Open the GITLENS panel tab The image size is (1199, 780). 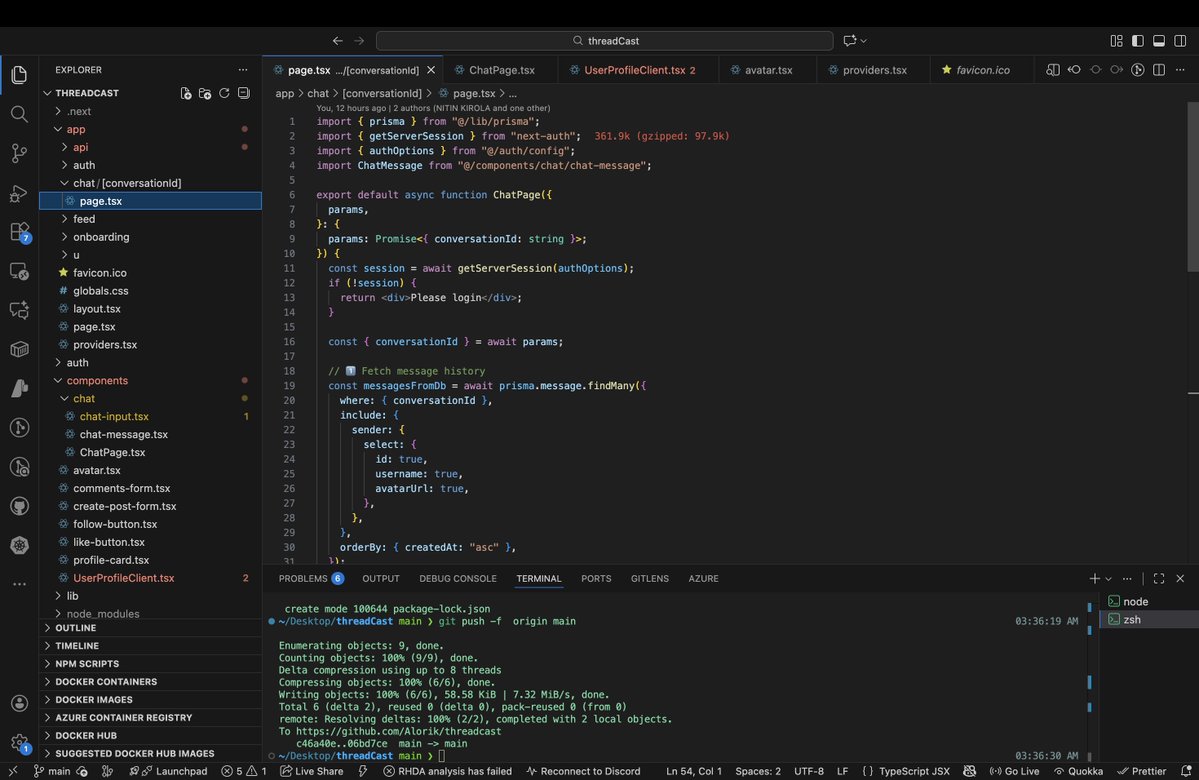point(649,579)
